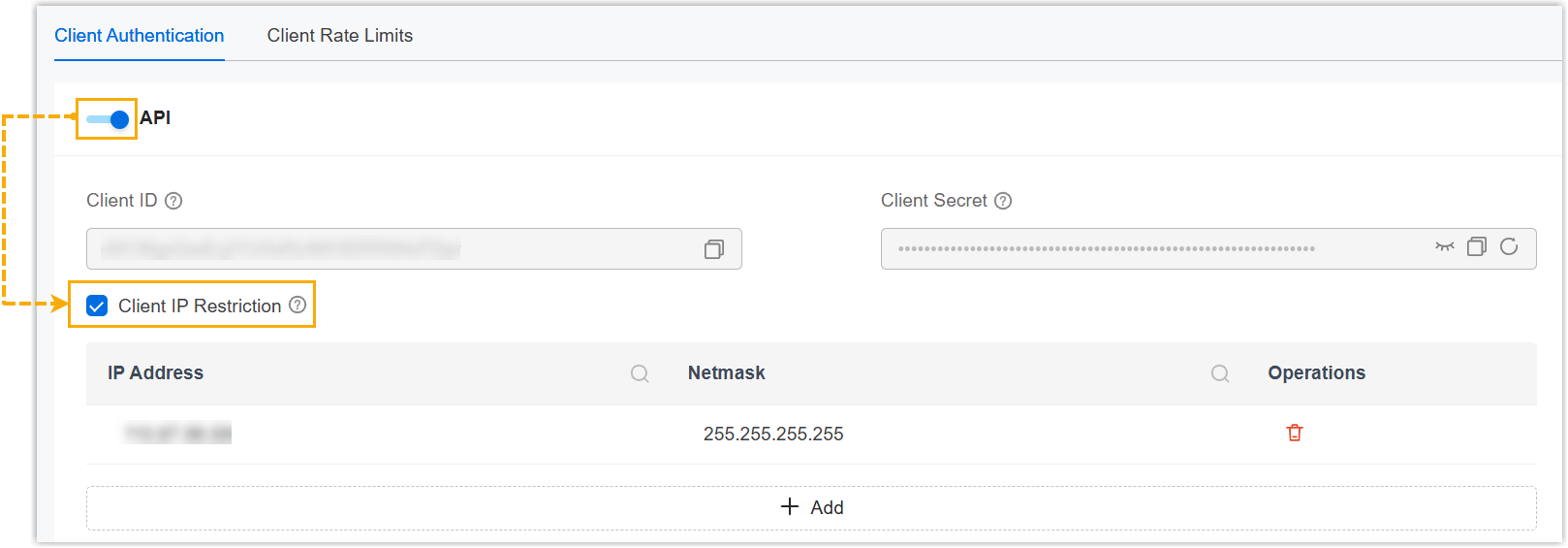Show help for Client Secret
Screen dimensions: 1568x548
click(x=1003, y=201)
